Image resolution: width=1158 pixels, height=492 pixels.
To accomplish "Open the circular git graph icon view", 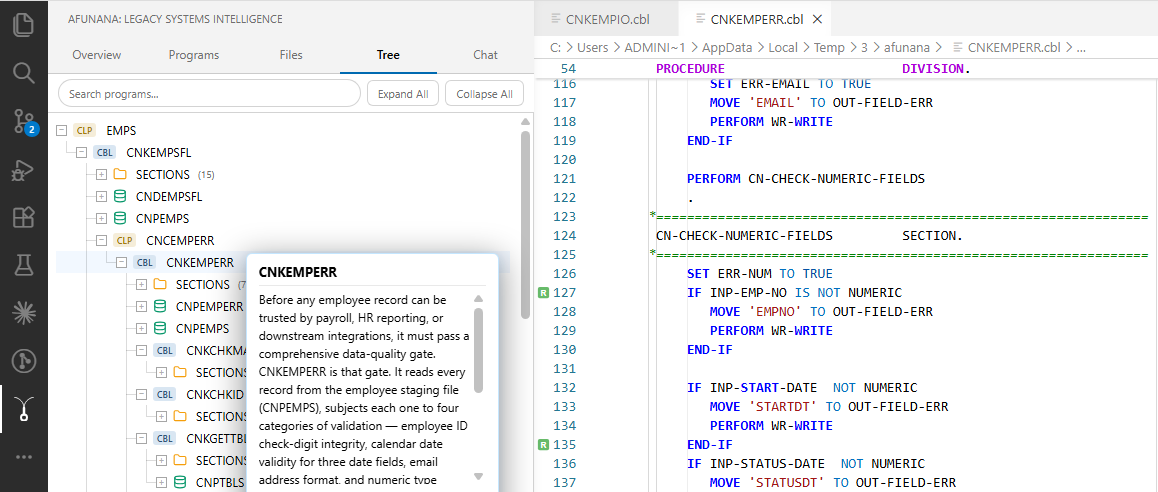I will 24,361.
